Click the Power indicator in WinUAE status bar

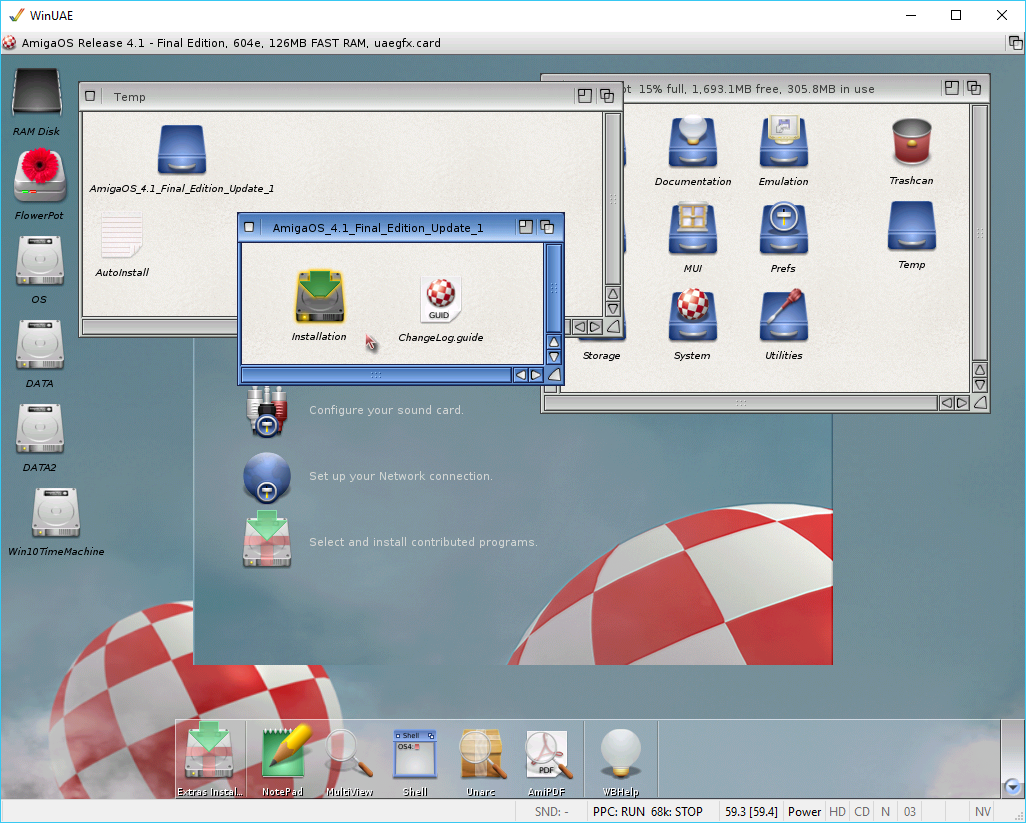click(x=804, y=811)
